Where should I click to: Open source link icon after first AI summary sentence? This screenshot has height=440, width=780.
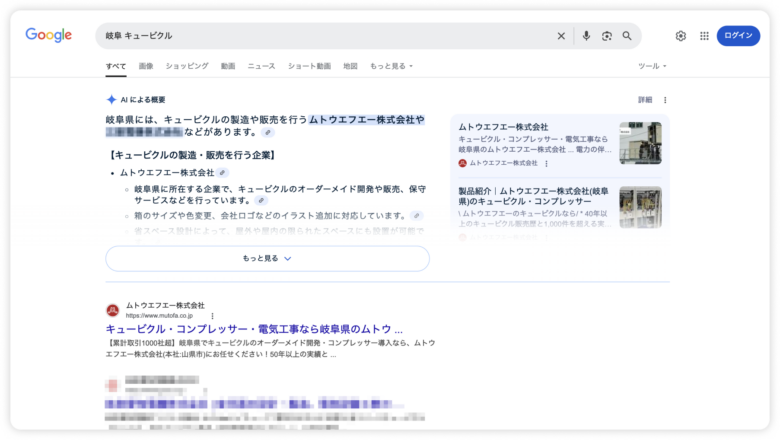pos(268,132)
